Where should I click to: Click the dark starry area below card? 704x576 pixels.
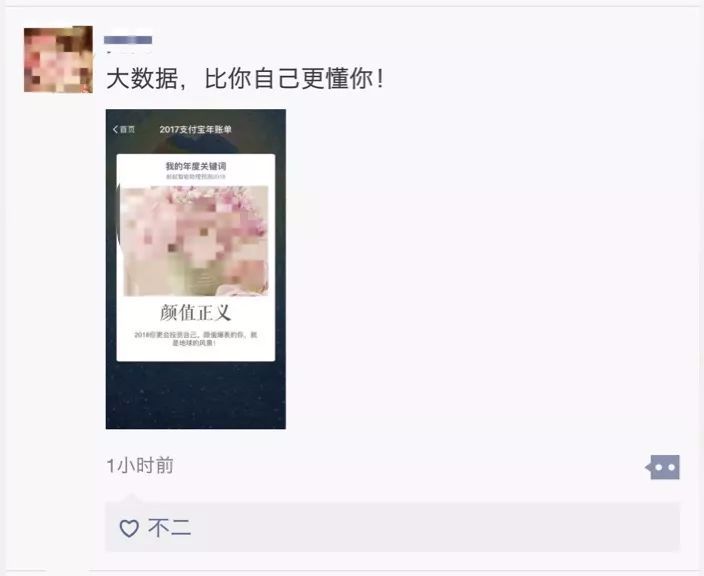196,395
